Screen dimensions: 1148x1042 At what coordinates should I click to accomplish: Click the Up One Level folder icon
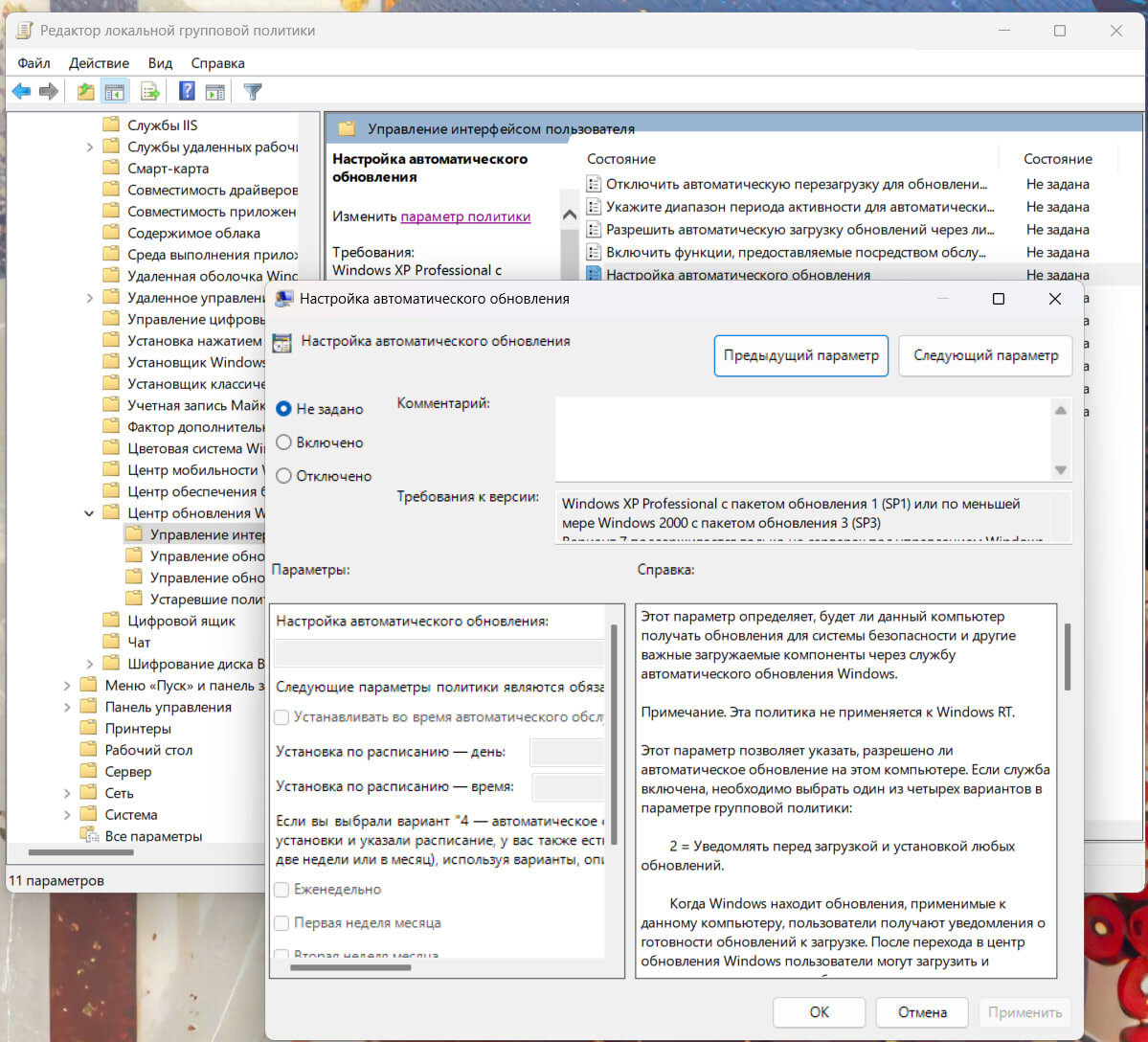pos(86,92)
